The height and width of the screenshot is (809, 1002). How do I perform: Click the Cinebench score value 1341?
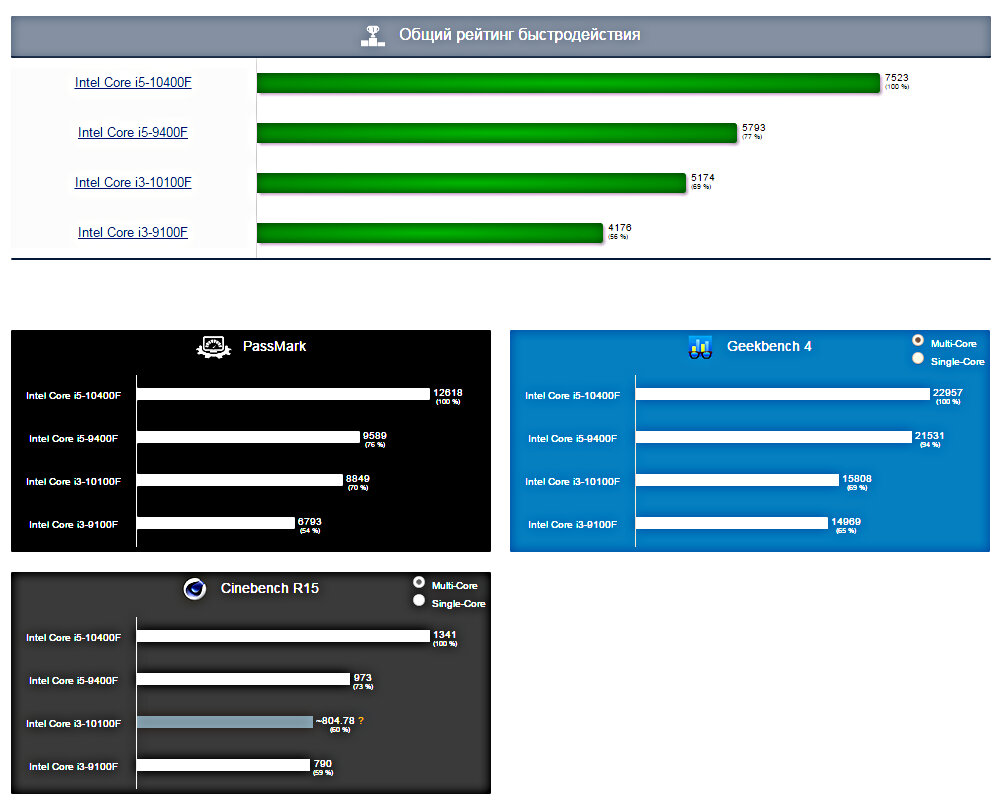pos(444,635)
